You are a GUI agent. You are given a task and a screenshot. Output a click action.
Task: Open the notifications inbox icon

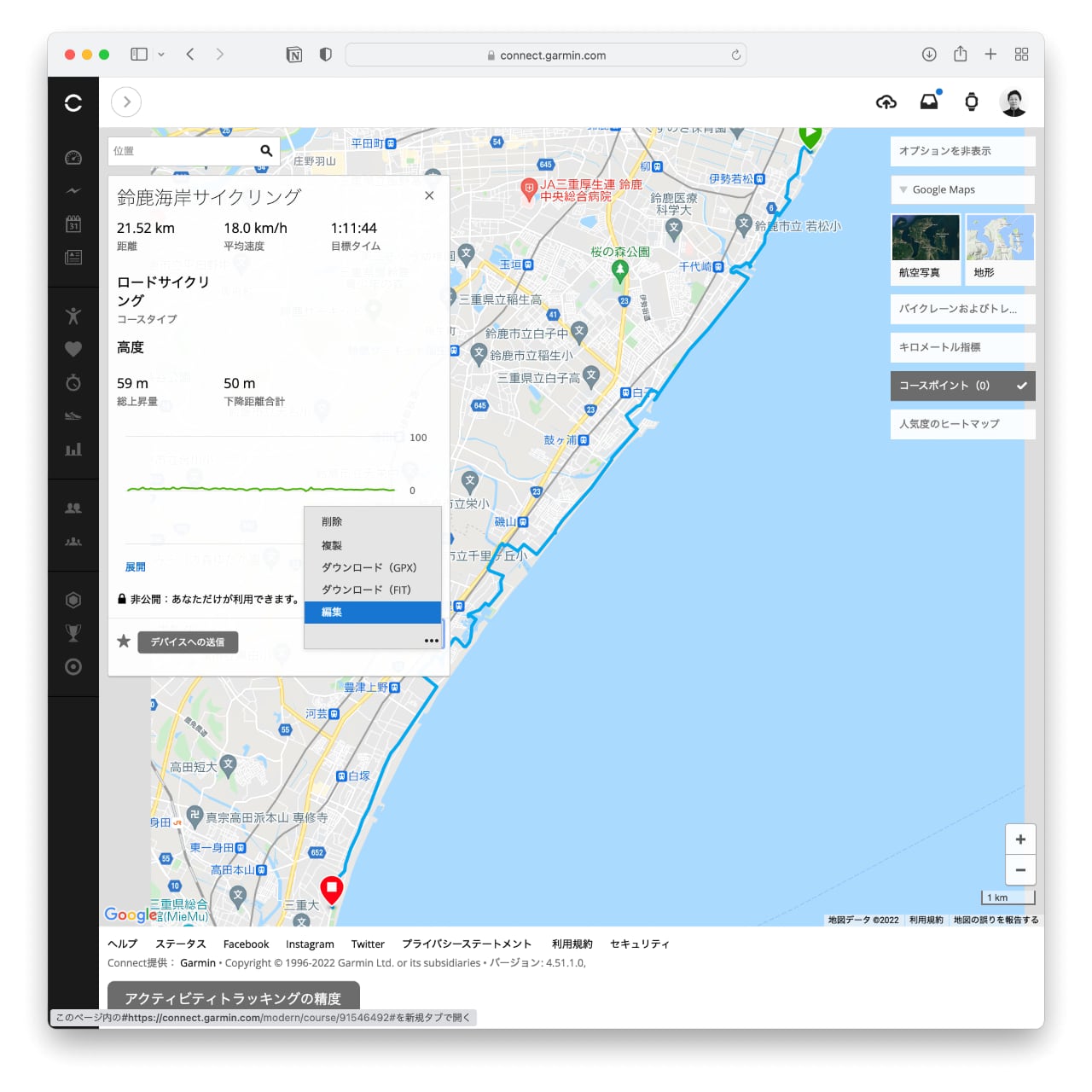(x=929, y=102)
